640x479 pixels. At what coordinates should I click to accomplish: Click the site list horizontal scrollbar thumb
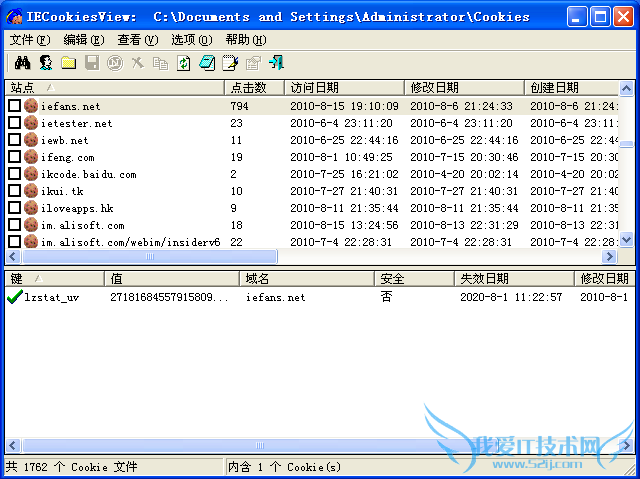(x=150, y=256)
